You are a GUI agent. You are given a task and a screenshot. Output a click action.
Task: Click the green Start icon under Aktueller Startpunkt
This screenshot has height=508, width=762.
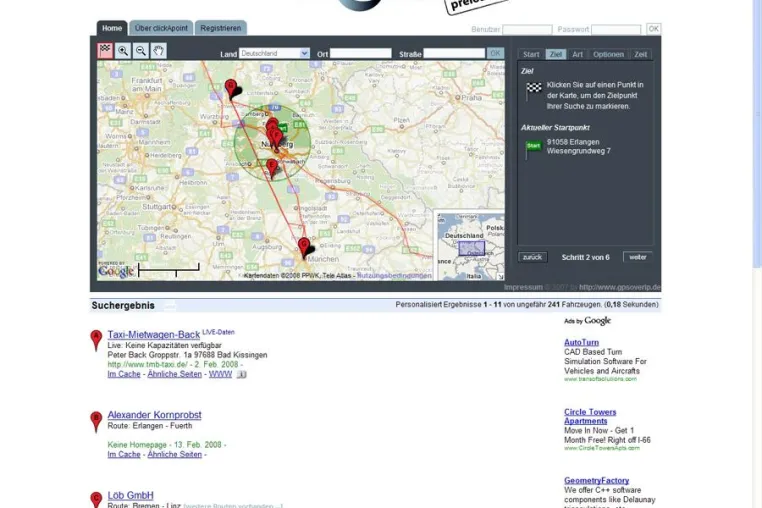click(x=533, y=148)
